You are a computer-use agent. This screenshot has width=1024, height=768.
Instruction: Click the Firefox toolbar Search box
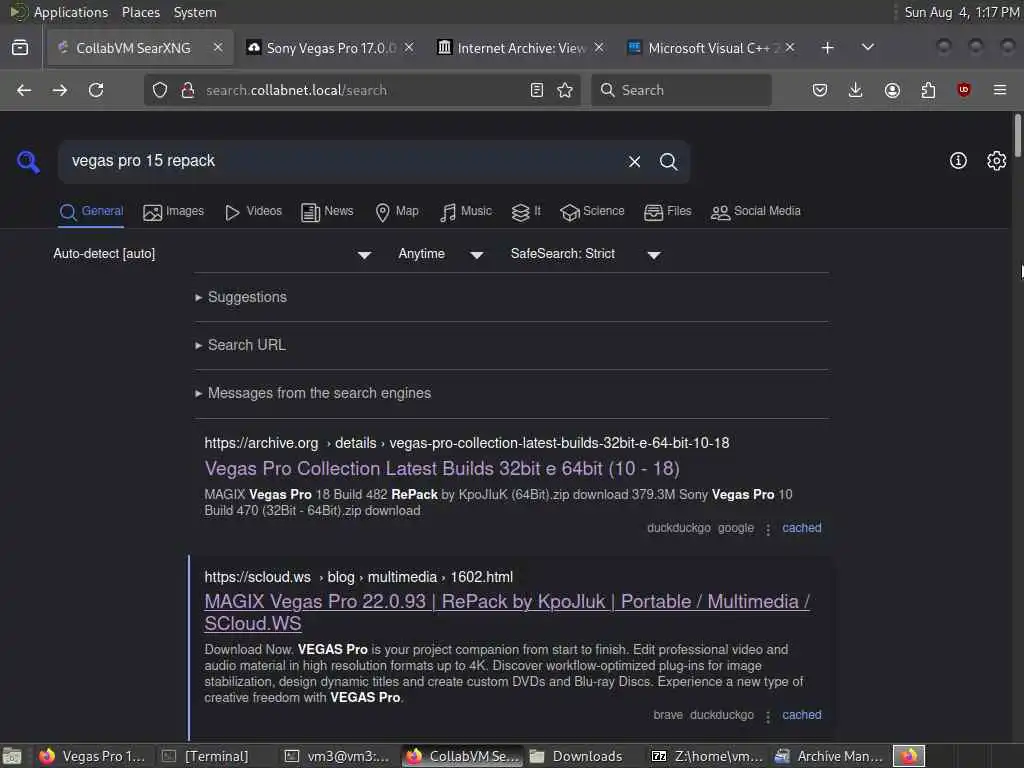tap(681, 90)
